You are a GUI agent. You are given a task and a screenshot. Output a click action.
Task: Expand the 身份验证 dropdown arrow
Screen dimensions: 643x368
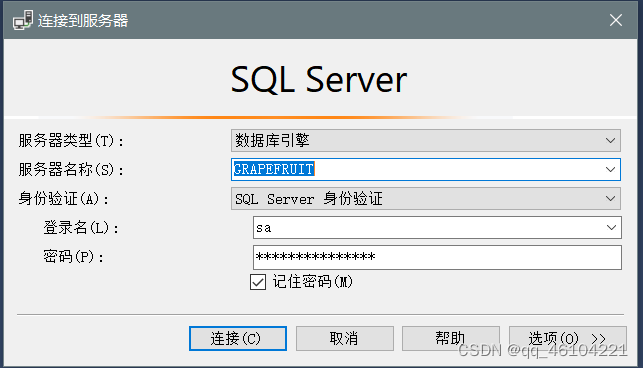[610, 199]
